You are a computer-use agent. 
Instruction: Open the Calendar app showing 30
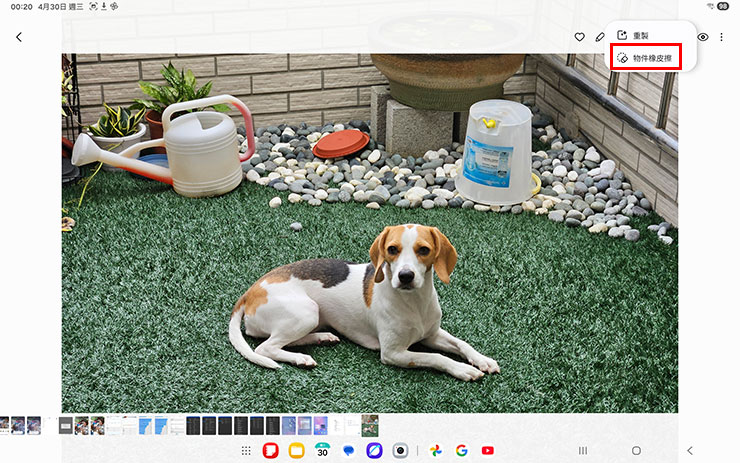[322, 450]
